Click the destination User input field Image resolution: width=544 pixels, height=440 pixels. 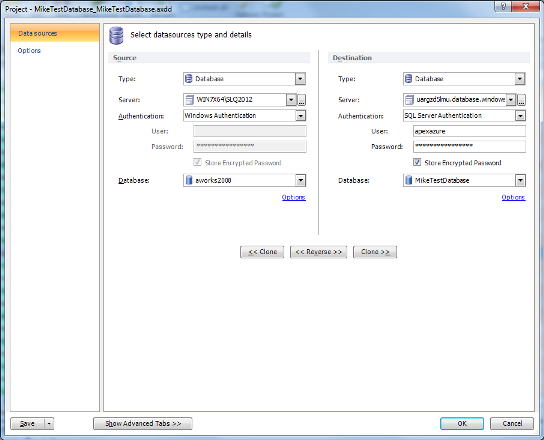pos(469,131)
